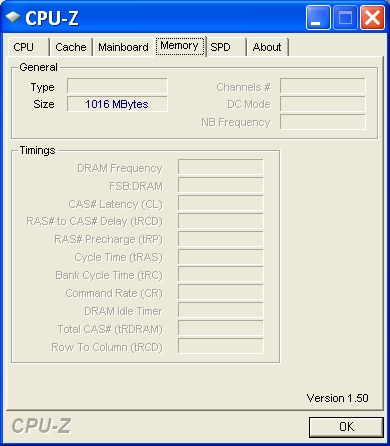
Task: Click the NB Frequency field
Action: pos(323,122)
